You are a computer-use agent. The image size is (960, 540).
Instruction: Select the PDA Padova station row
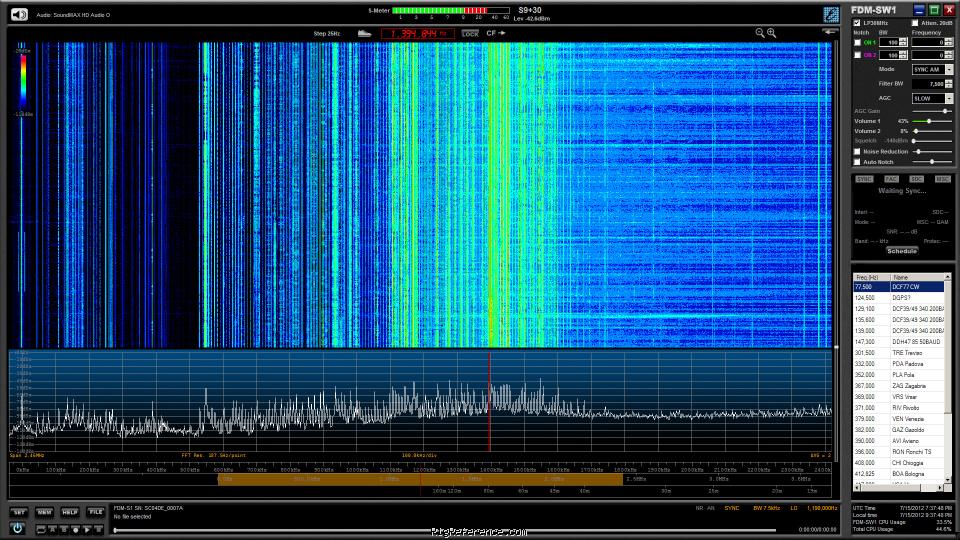click(899, 364)
